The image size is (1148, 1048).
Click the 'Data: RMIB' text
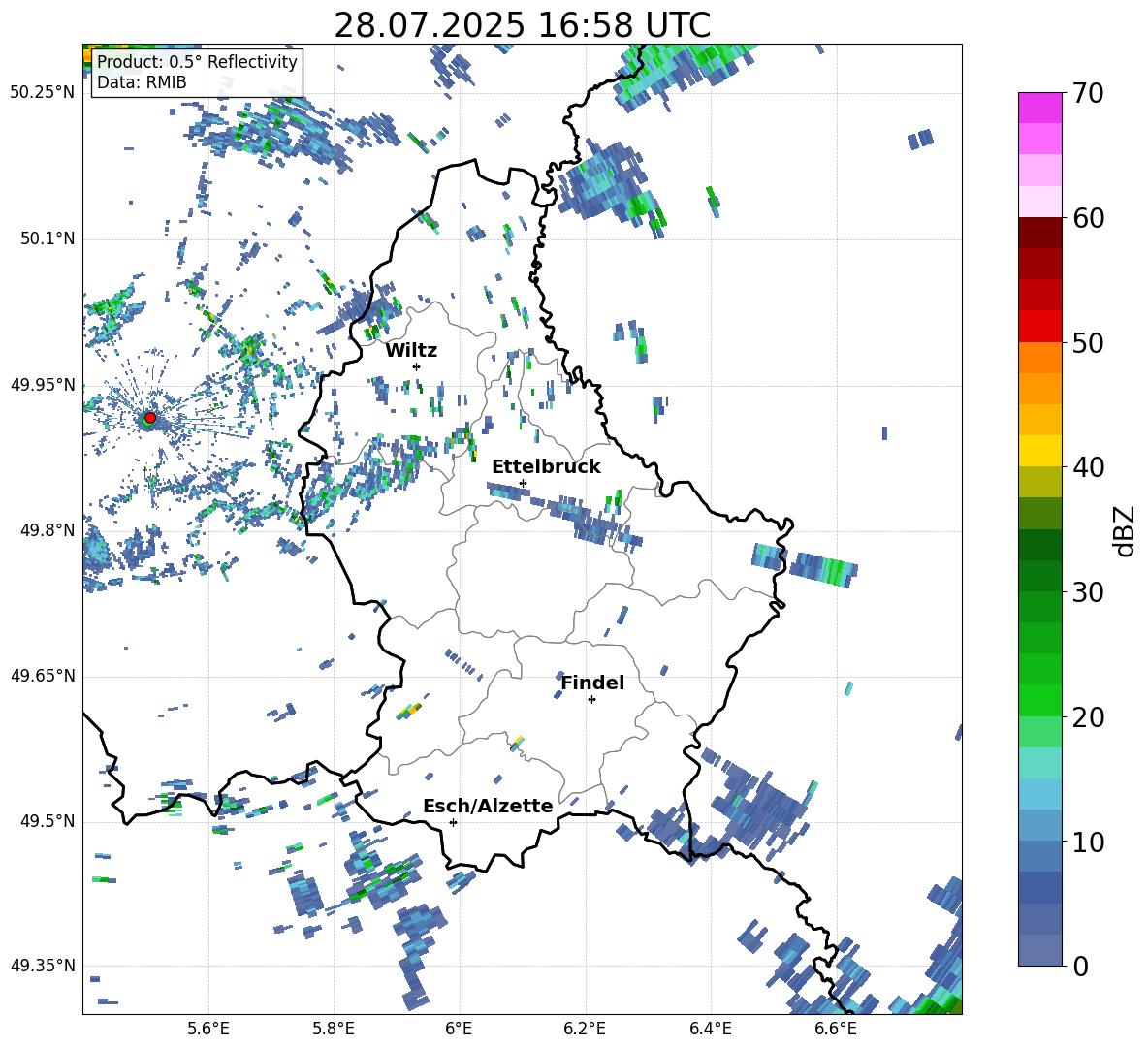pos(142,82)
